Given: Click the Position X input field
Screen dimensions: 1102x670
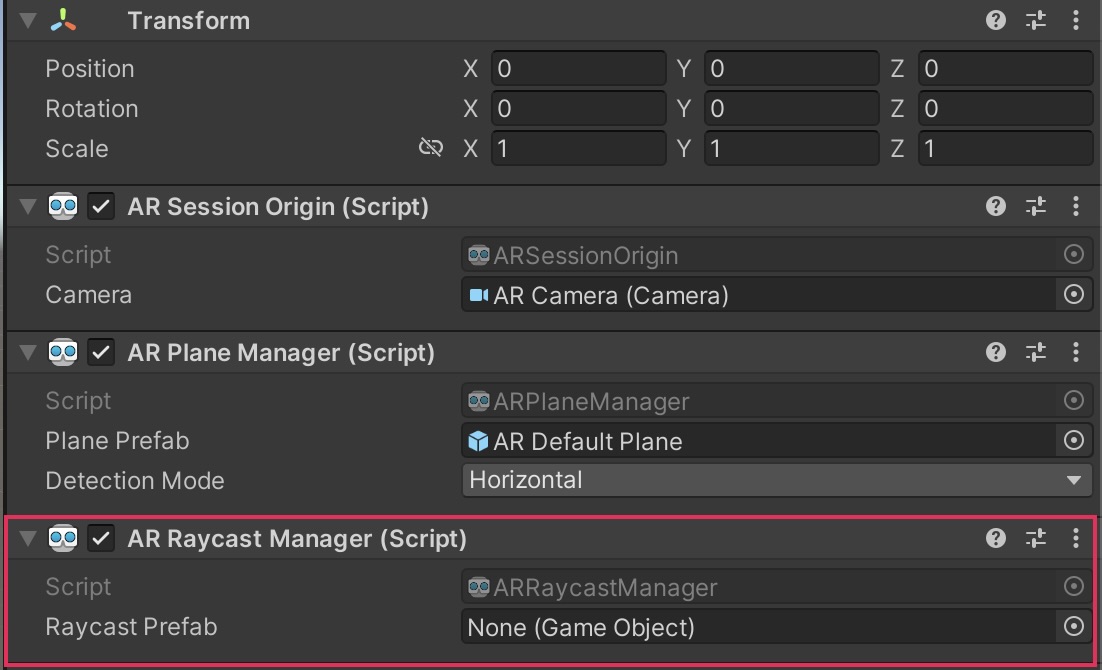Looking at the screenshot, I should pos(577,69).
